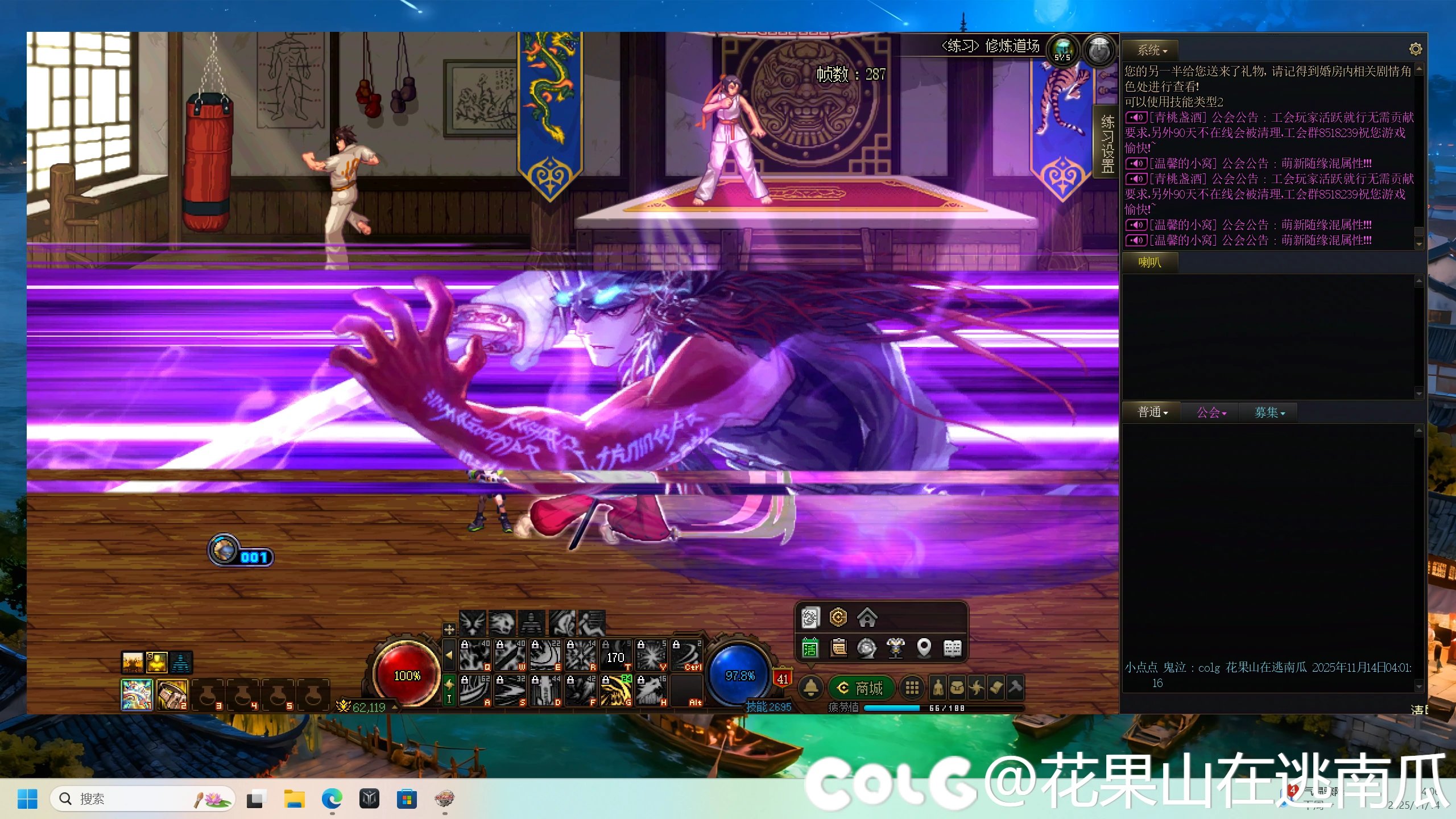
Task: Open the green calendar activity icon
Action: click(x=810, y=648)
